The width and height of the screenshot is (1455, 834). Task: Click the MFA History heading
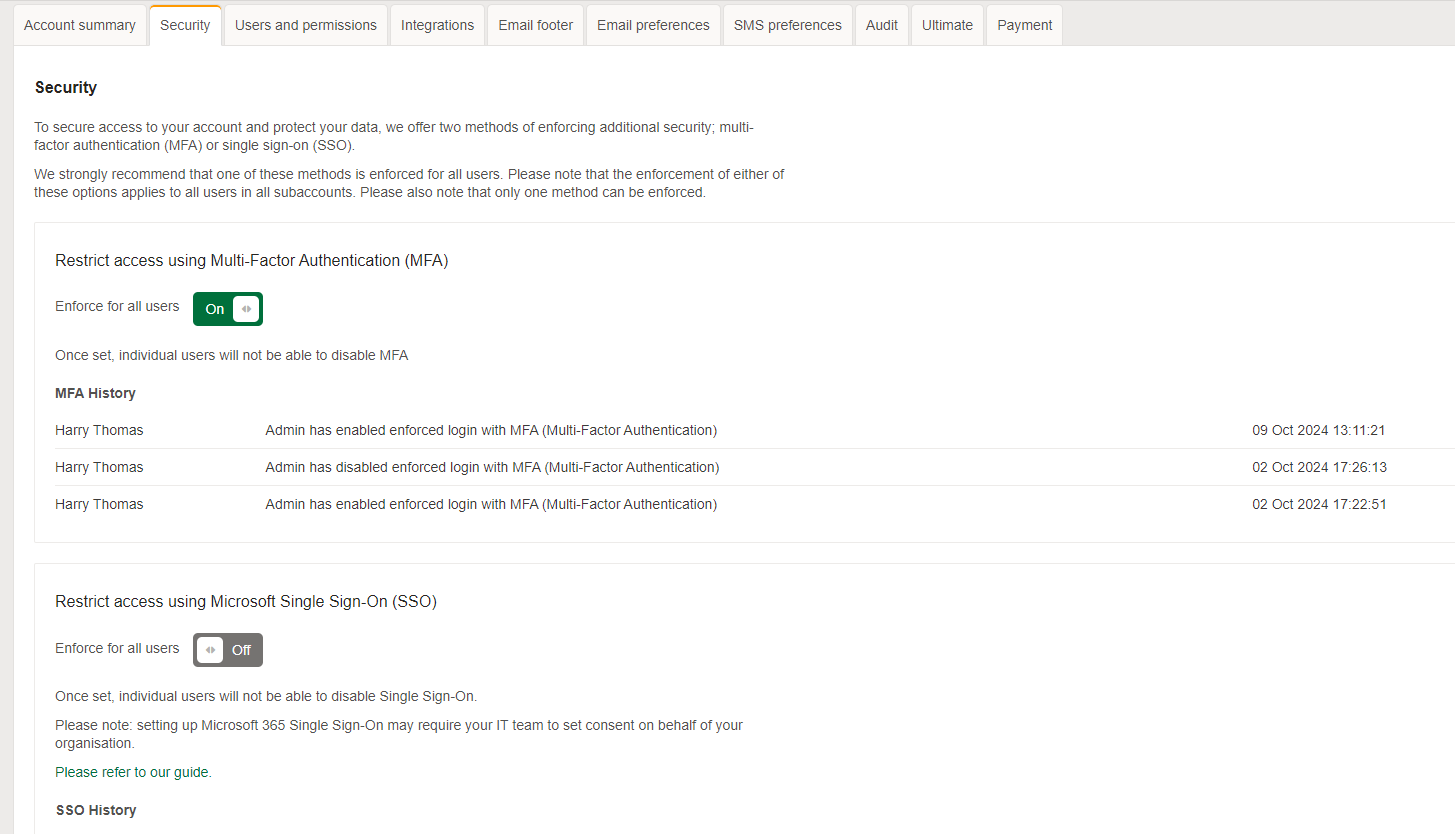(95, 393)
